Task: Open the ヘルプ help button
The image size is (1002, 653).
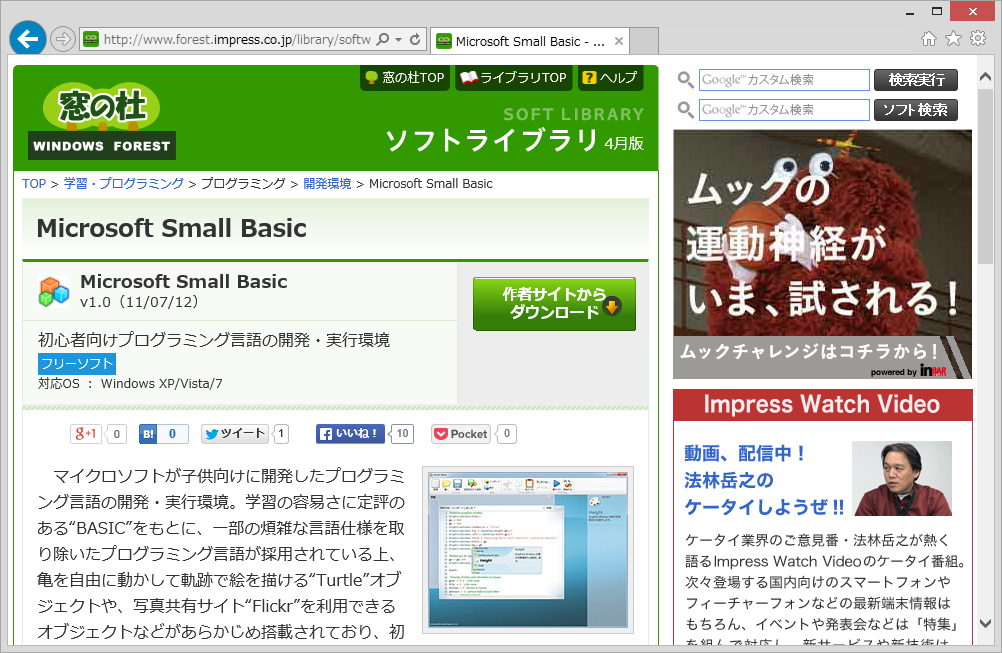Action: (610, 78)
